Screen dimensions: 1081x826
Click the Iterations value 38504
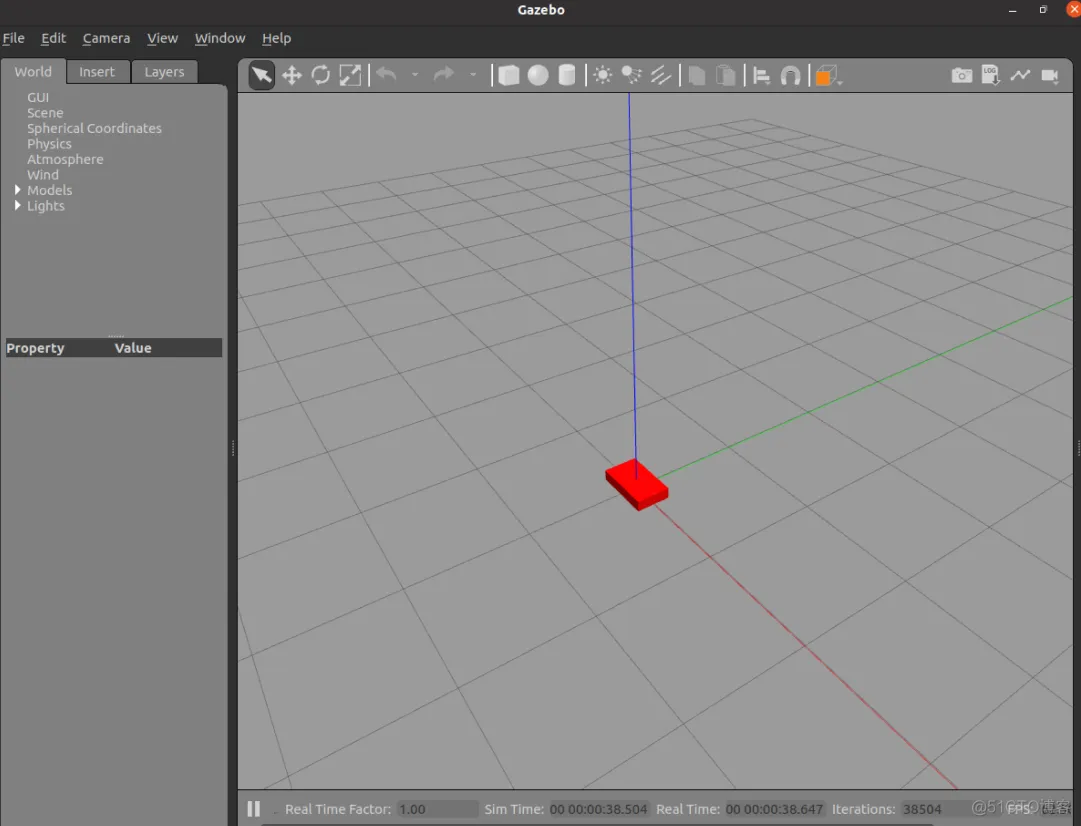coord(922,809)
